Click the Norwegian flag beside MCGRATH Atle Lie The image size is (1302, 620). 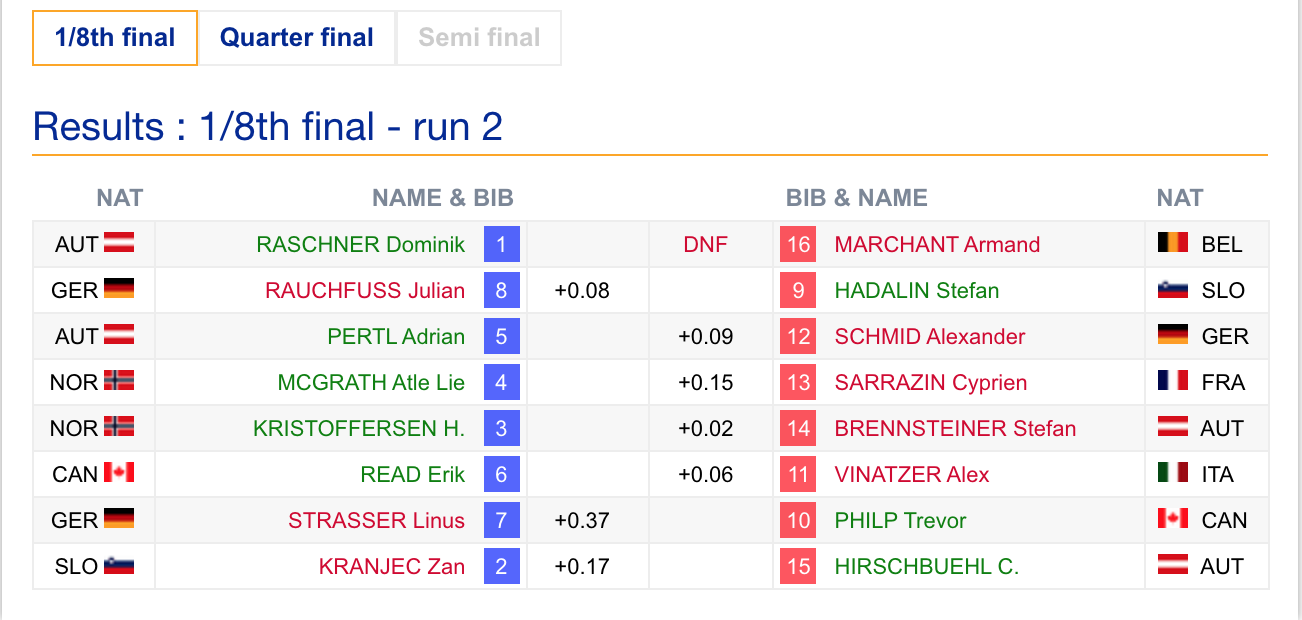(x=119, y=381)
